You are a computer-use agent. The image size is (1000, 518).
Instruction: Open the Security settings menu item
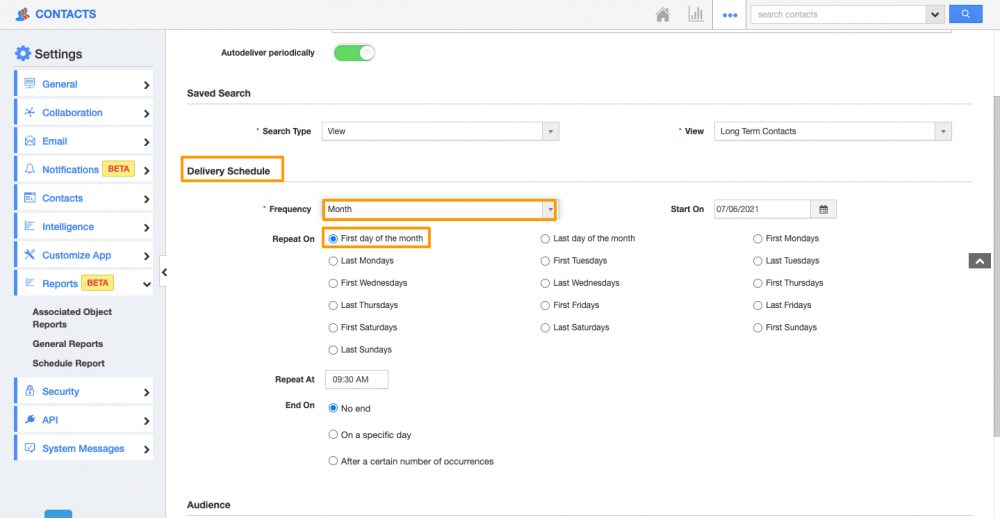pos(61,392)
